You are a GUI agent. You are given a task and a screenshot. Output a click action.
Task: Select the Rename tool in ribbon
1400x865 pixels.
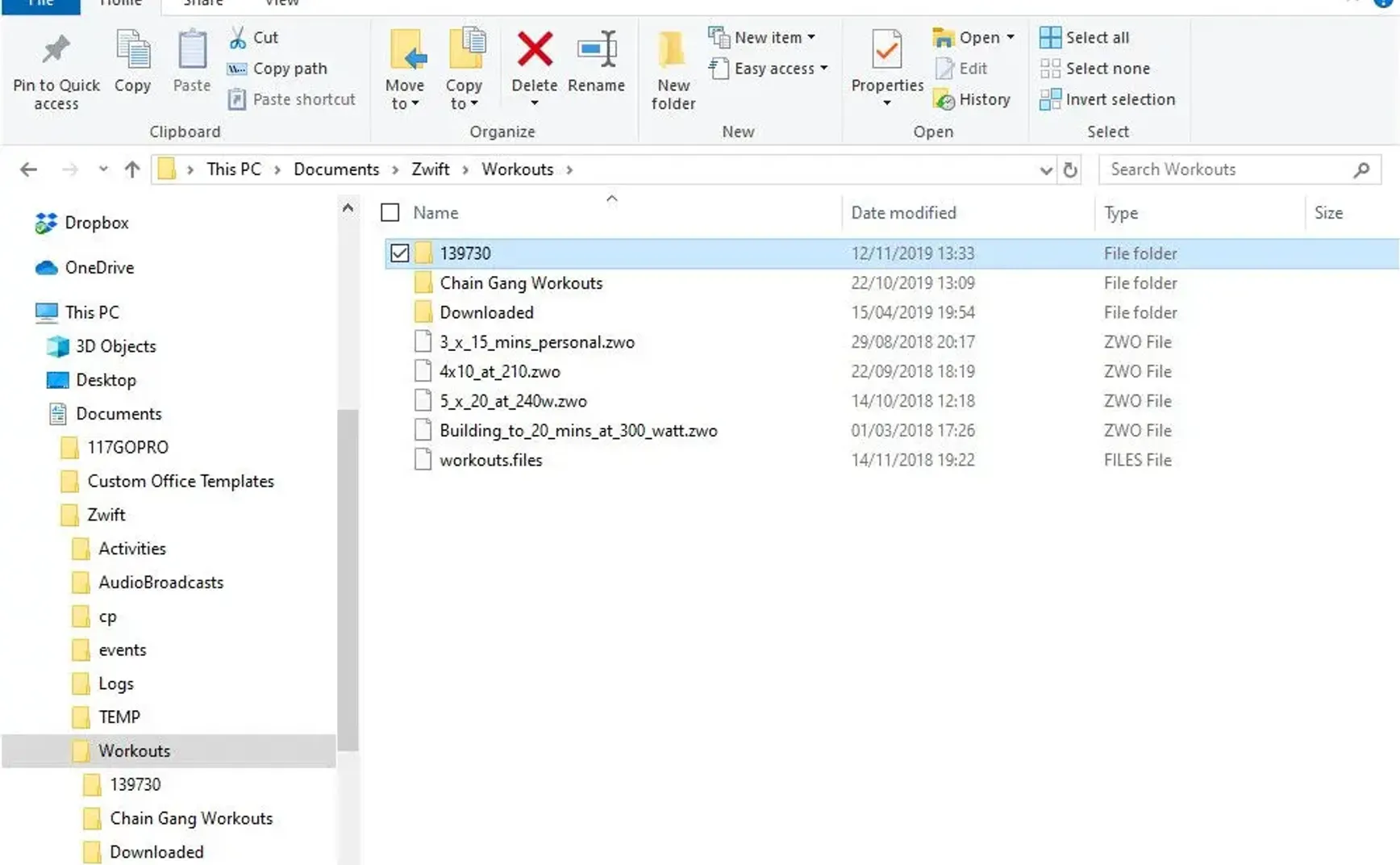tap(597, 62)
